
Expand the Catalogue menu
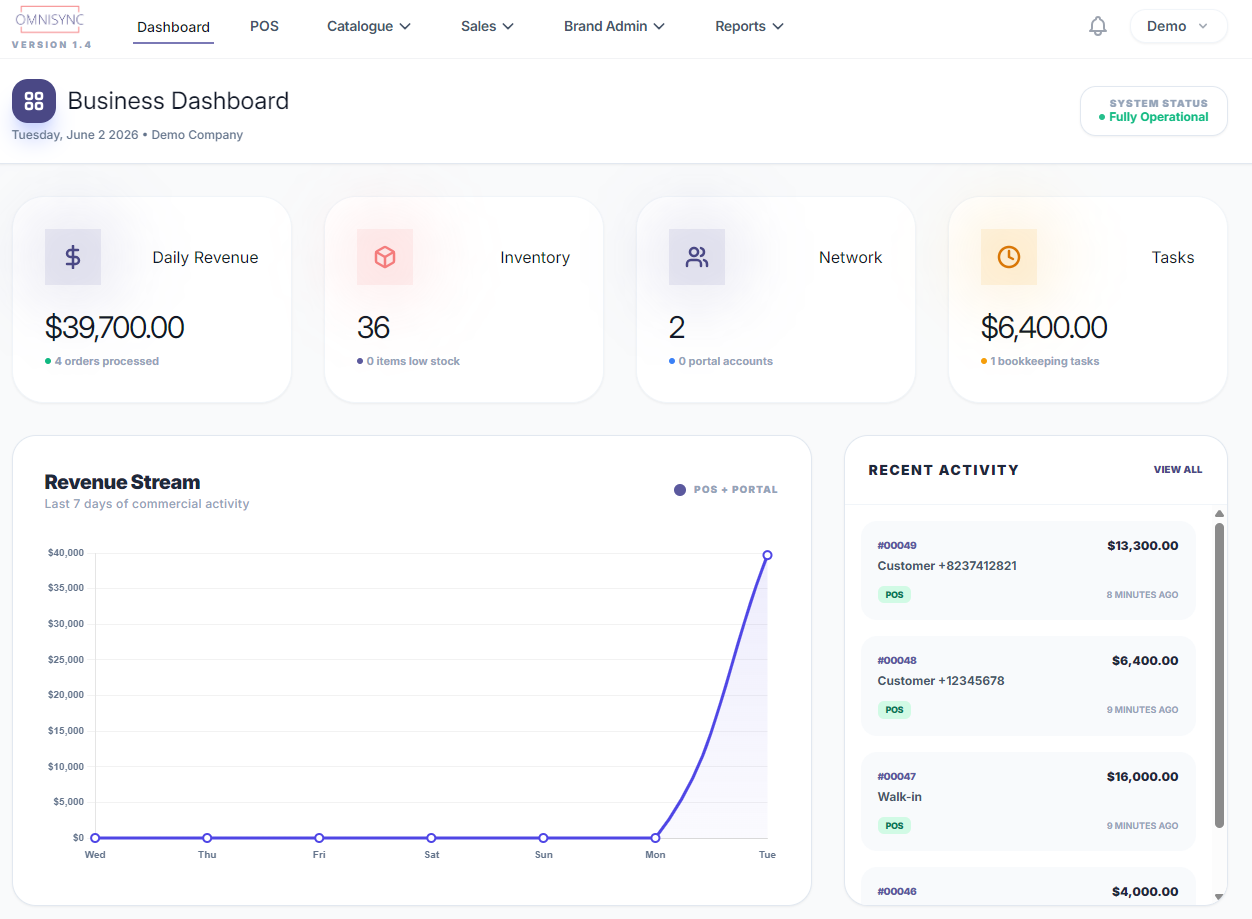click(369, 26)
